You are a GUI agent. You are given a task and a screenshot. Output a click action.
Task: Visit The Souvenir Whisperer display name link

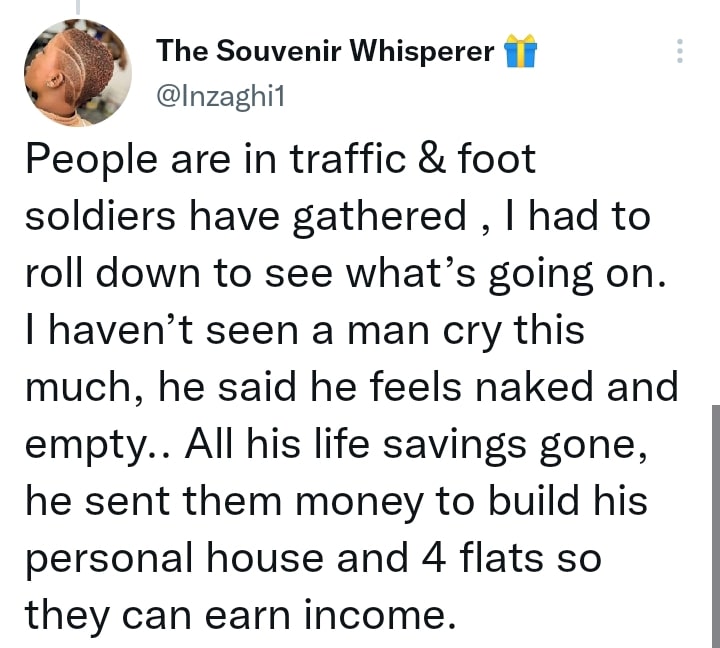pyautogui.click(x=325, y=51)
